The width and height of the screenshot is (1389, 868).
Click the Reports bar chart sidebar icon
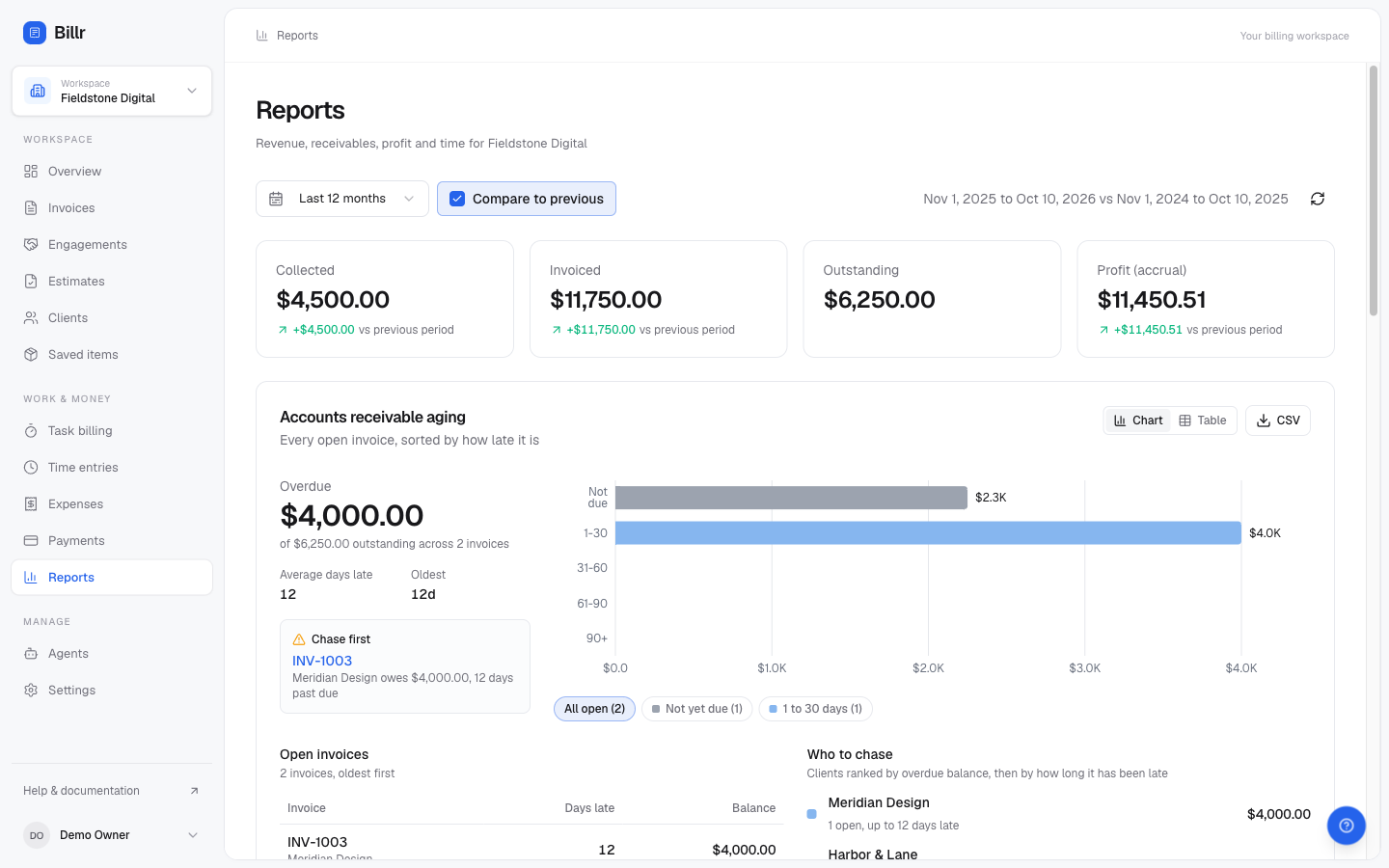[31, 578]
